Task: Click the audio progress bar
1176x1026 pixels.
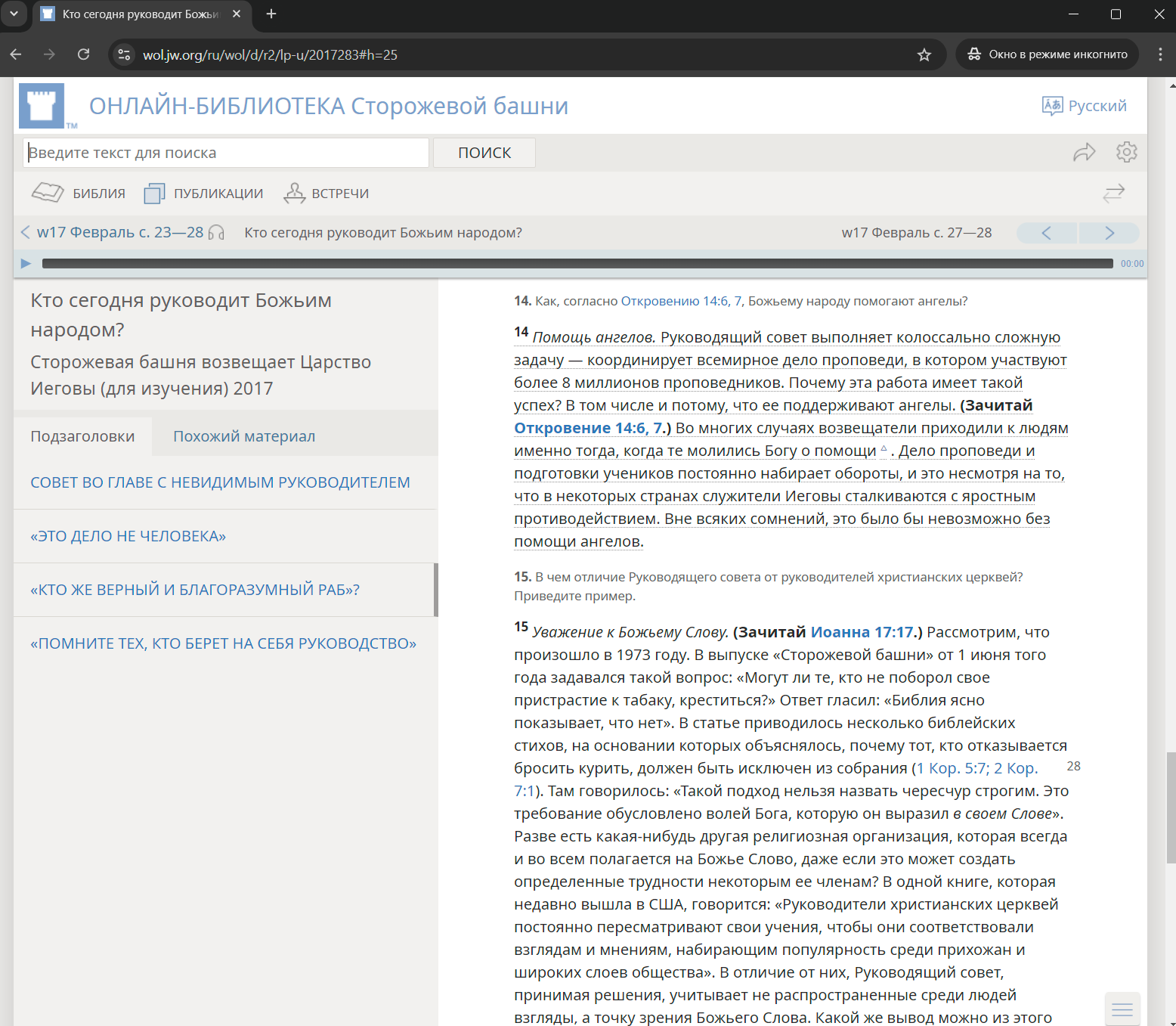Action: [577, 263]
